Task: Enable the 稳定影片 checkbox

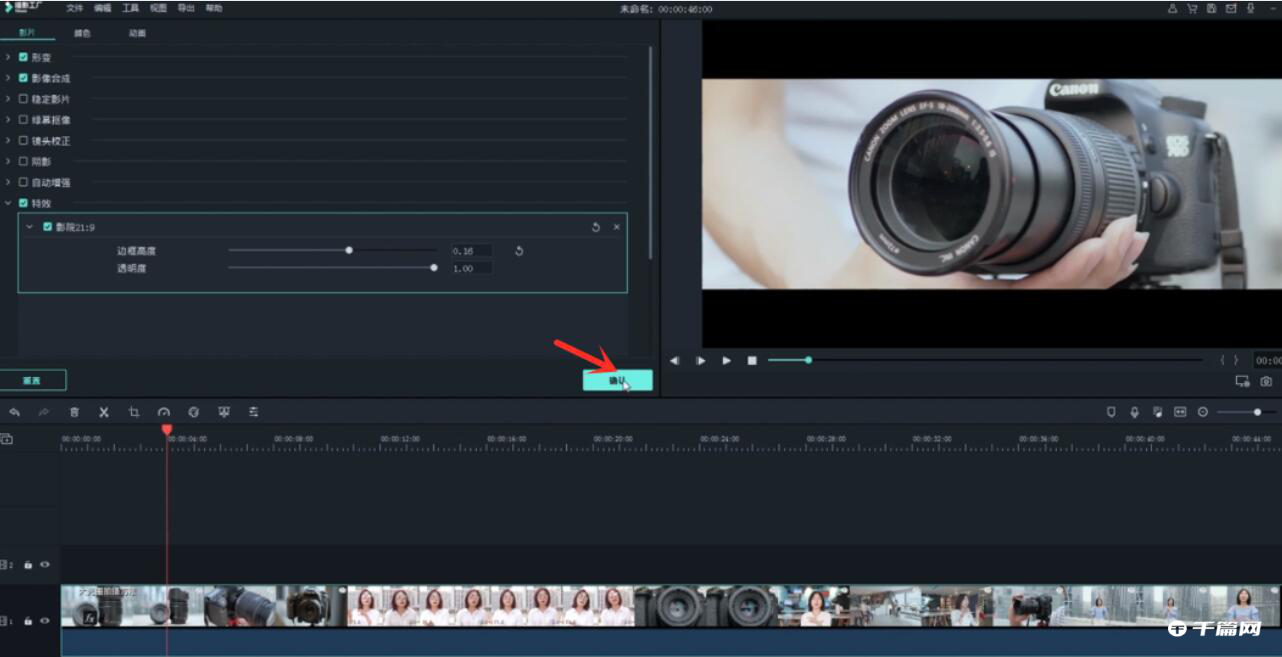Action: [23, 99]
